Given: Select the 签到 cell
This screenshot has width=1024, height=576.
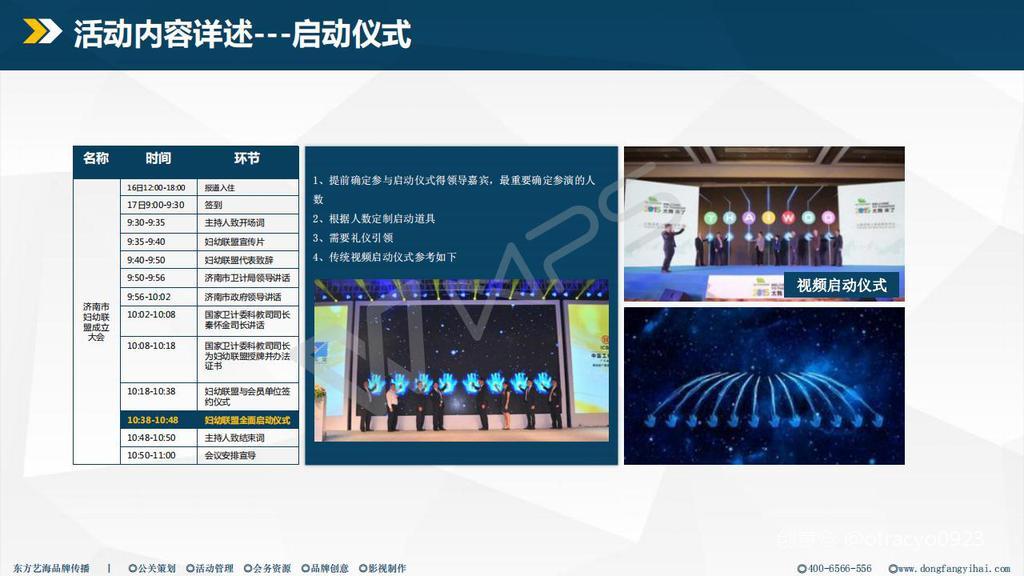Looking at the screenshot, I should tap(248, 204).
